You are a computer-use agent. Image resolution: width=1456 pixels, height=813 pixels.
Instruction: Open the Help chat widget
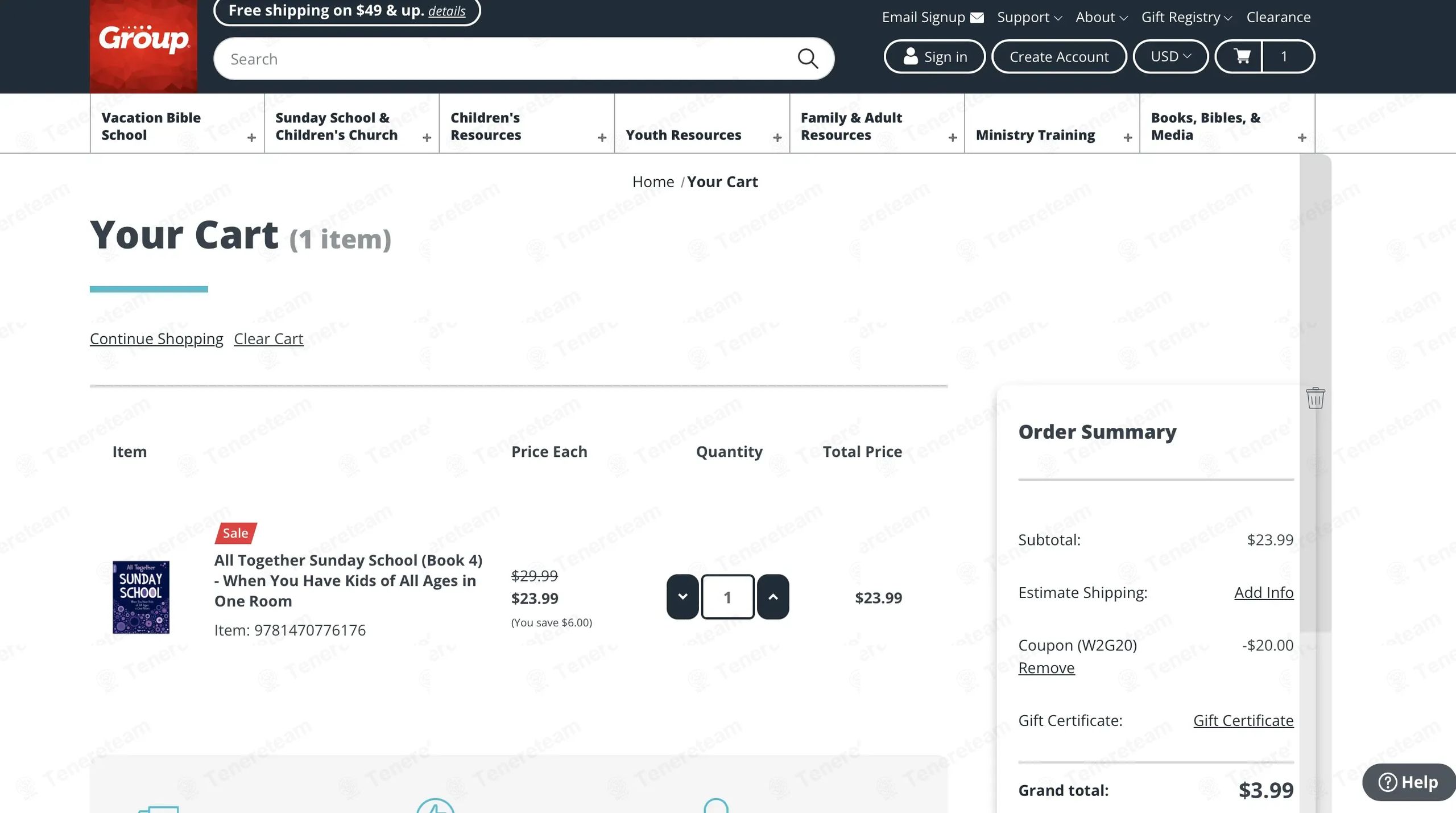pyautogui.click(x=1408, y=782)
